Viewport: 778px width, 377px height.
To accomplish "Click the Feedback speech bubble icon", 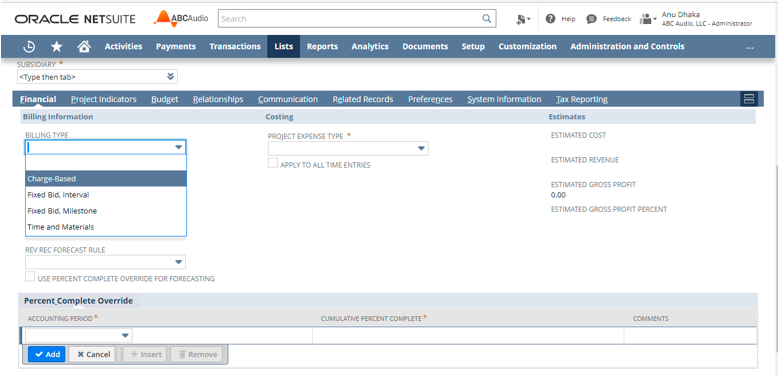I will (591, 19).
